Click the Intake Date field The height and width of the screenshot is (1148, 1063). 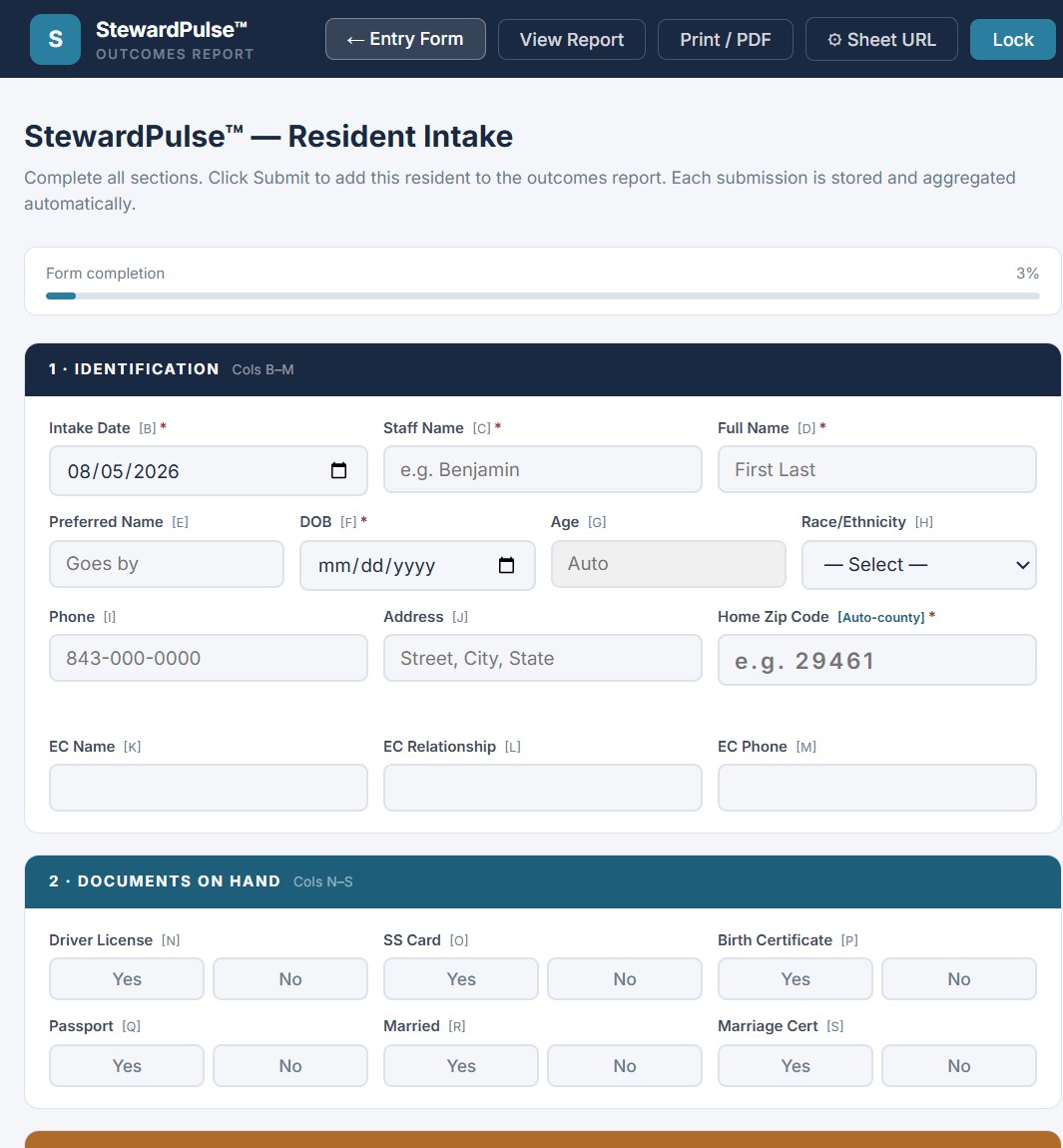(x=208, y=471)
